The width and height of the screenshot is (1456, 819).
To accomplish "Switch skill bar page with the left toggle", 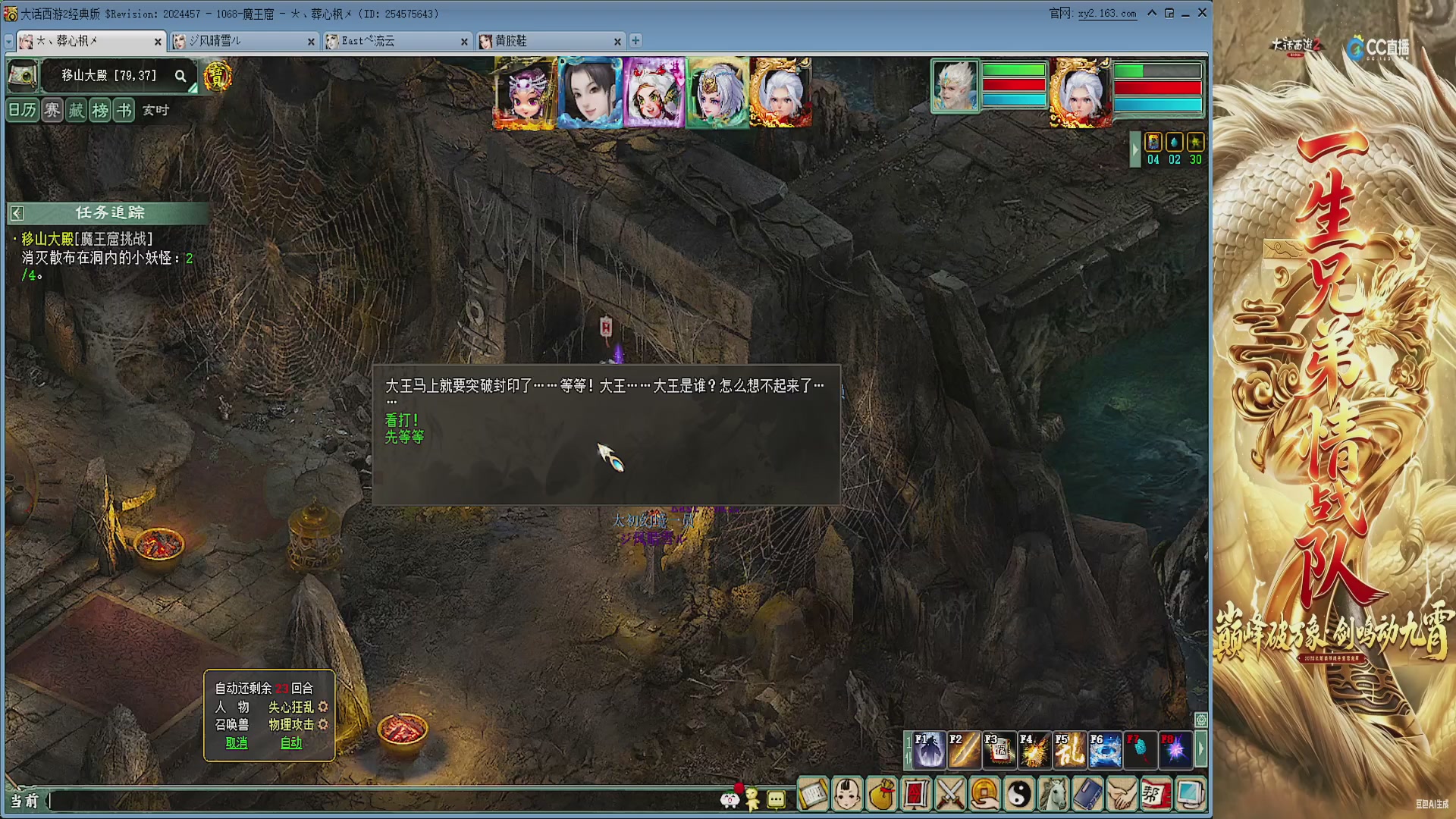I will pos(908,750).
